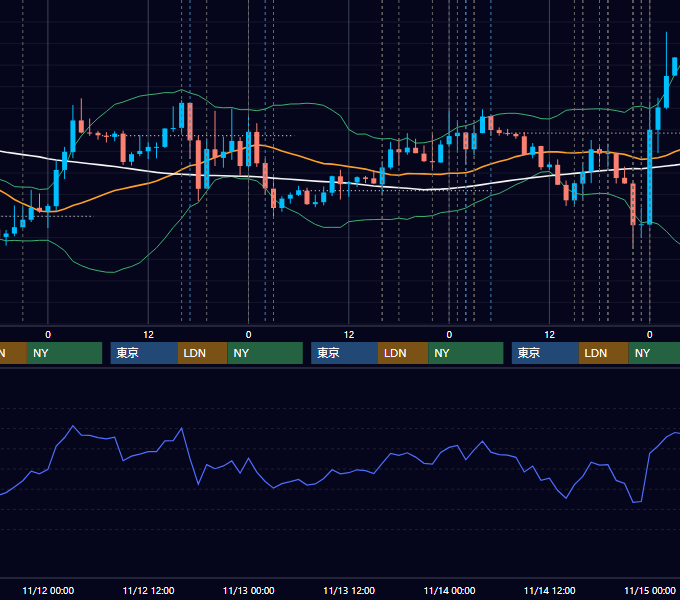Select the 東京 session block on 11/14
This screenshot has width=680, height=600.
[545, 353]
